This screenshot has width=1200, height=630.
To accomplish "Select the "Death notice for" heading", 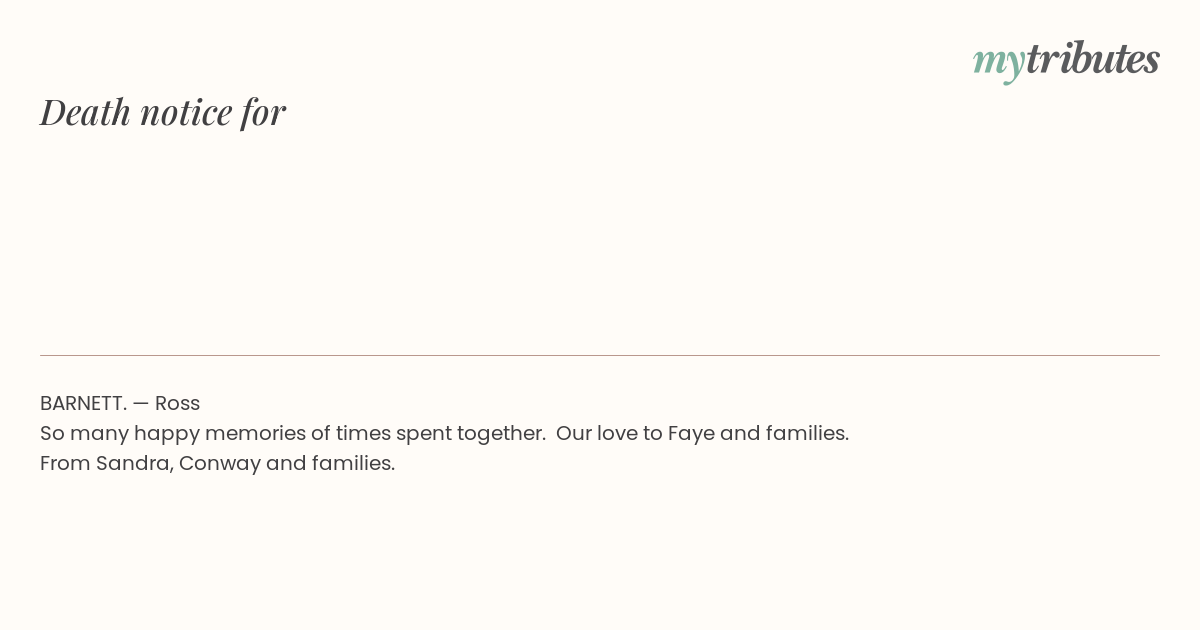I will tap(163, 112).
